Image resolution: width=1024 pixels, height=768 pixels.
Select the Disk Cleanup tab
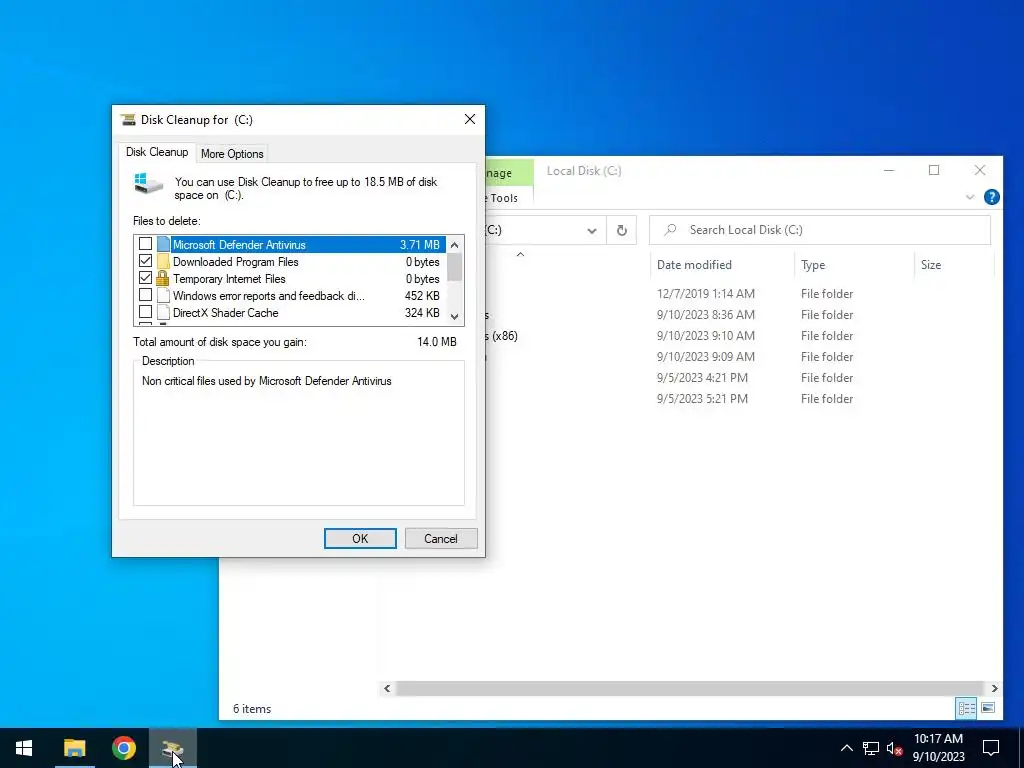pyautogui.click(x=157, y=152)
